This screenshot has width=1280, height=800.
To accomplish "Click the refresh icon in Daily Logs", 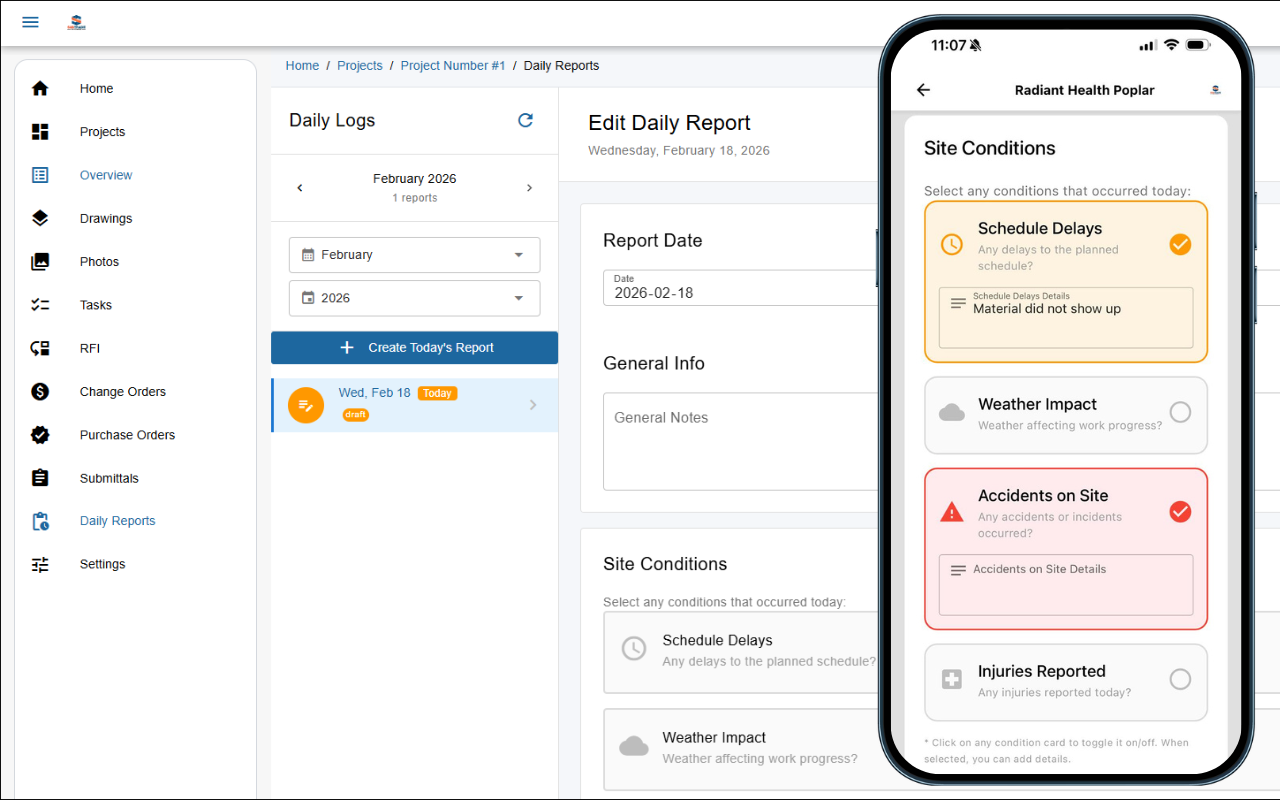I will pos(525,120).
